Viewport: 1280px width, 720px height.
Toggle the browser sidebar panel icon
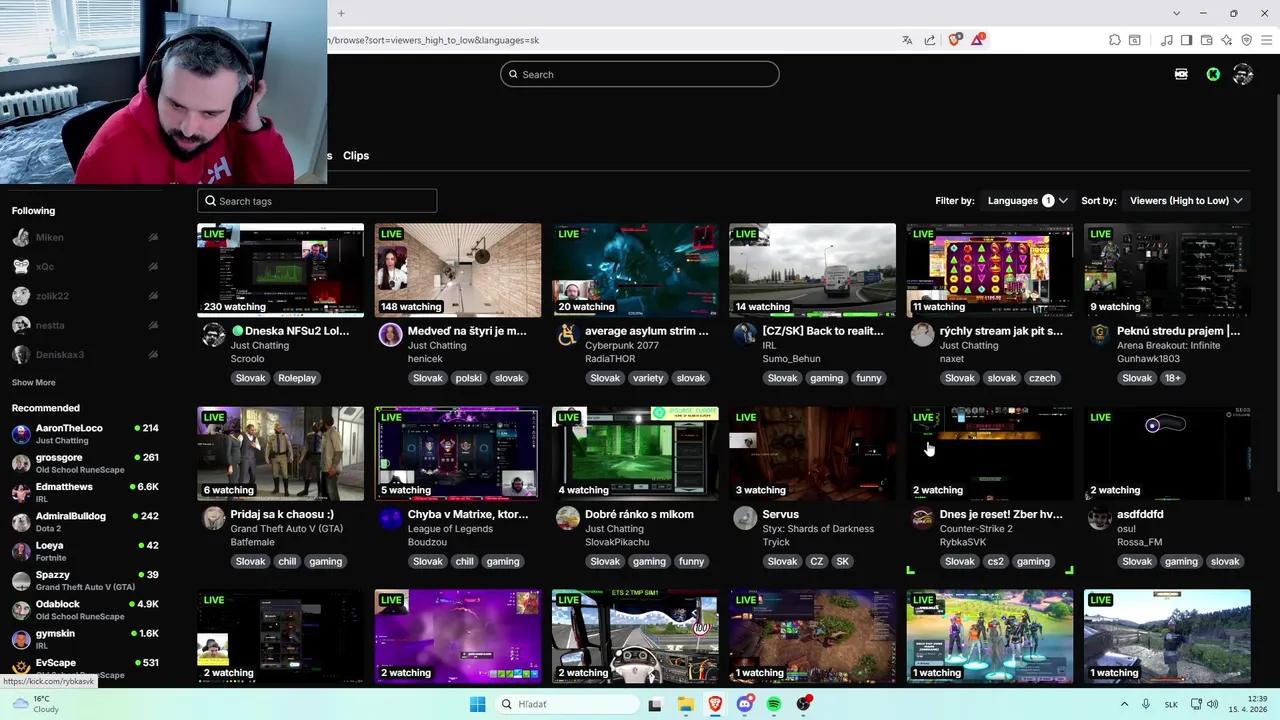point(1186,40)
